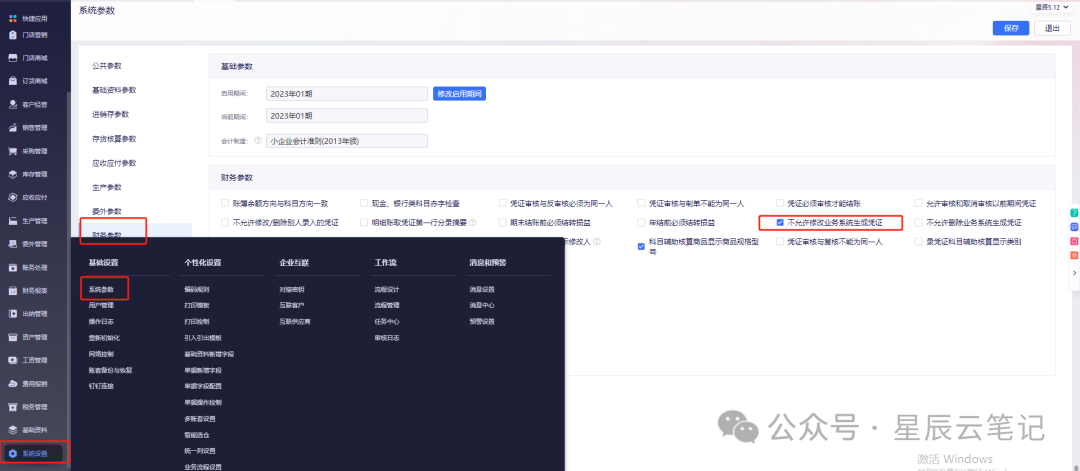Open 编码规则 in the flyout menu
The image size is (1080, 471).
coord(196,289)
